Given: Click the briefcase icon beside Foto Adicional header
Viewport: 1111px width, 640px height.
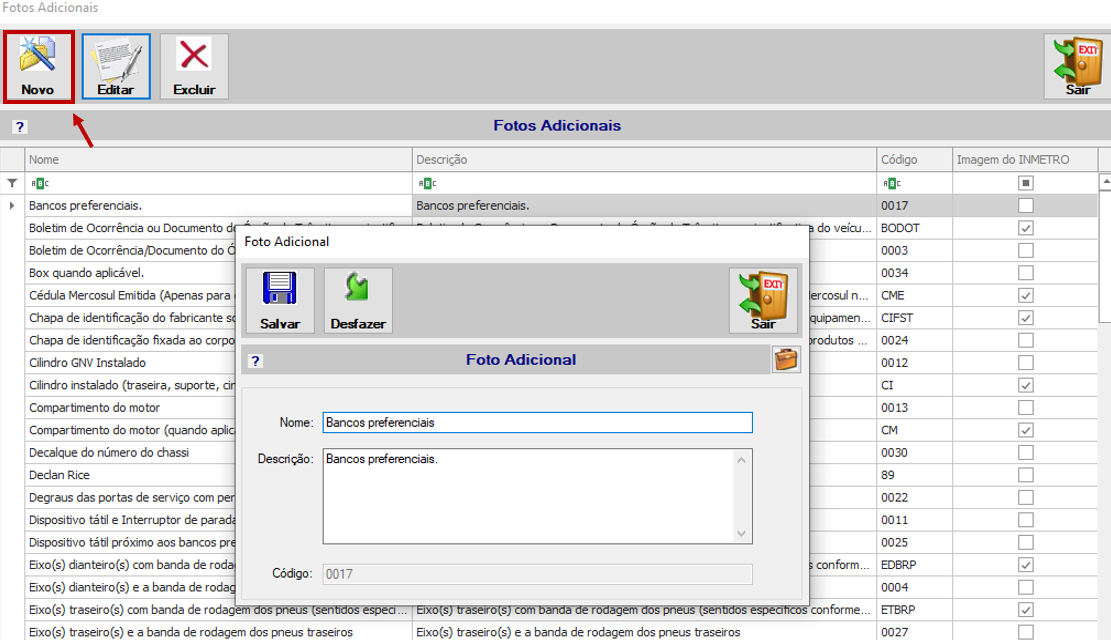Looking at the screenshot, I should 786,359.
